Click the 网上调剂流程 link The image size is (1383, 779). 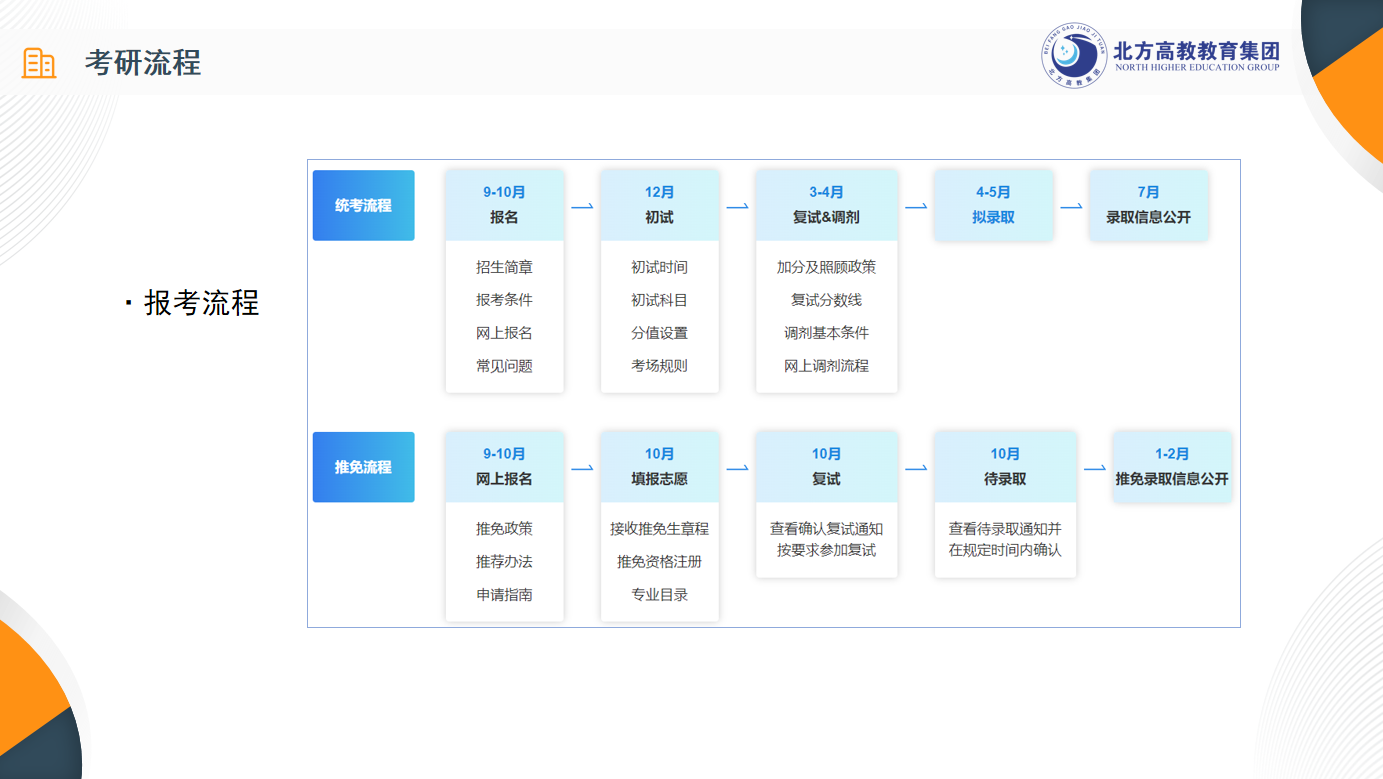(826, 366)
